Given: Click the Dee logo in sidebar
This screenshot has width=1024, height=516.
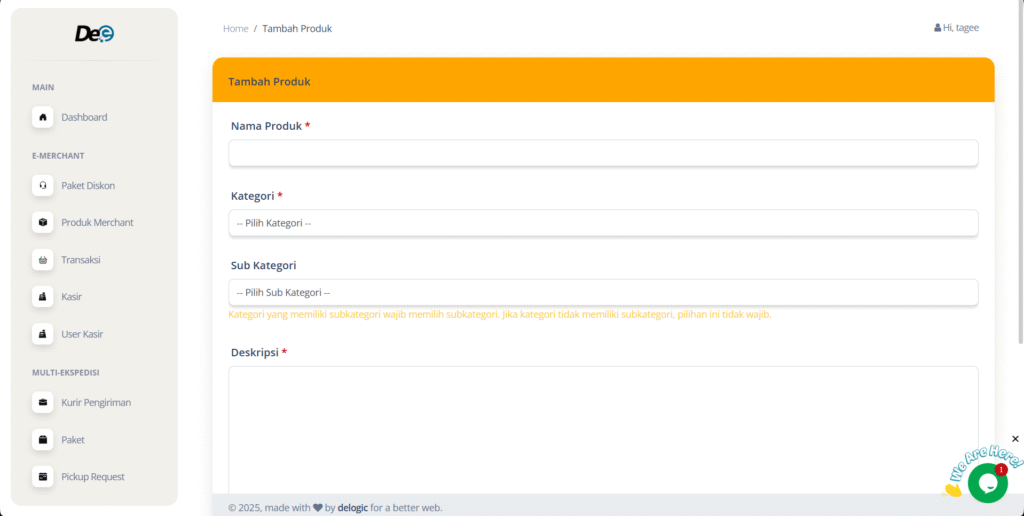Looking at the screenshot, I should 94,34.
